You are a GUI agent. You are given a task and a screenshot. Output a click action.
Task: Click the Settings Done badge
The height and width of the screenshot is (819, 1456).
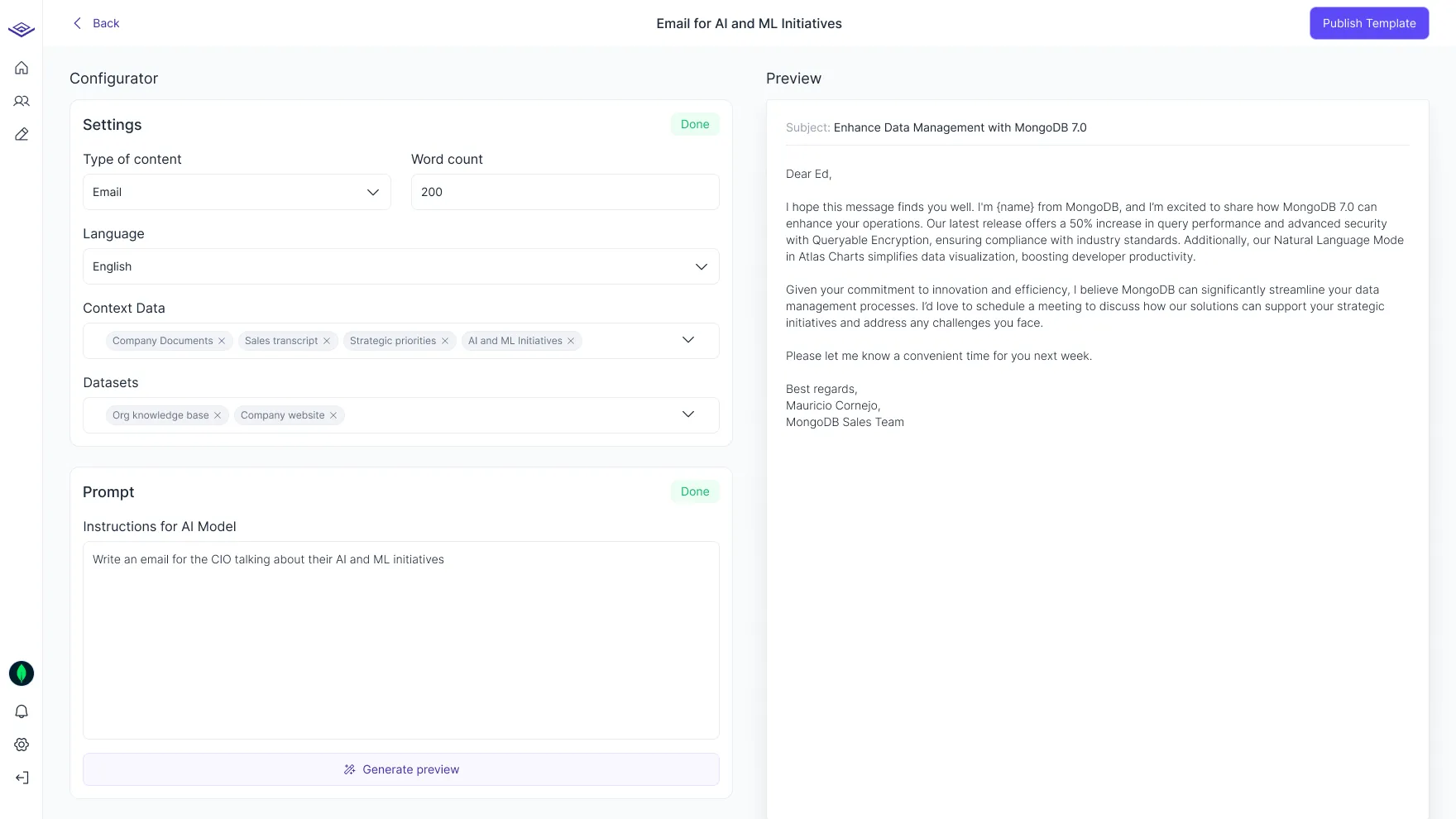click(x=695, y=124)
